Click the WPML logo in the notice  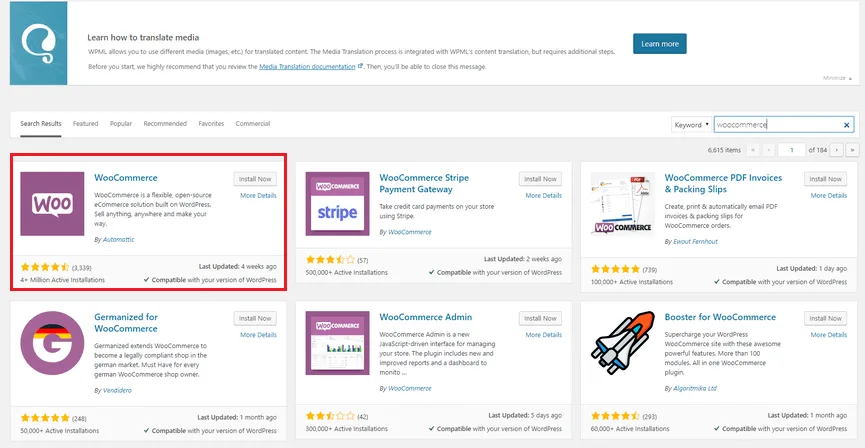click(x=38, y=43)
